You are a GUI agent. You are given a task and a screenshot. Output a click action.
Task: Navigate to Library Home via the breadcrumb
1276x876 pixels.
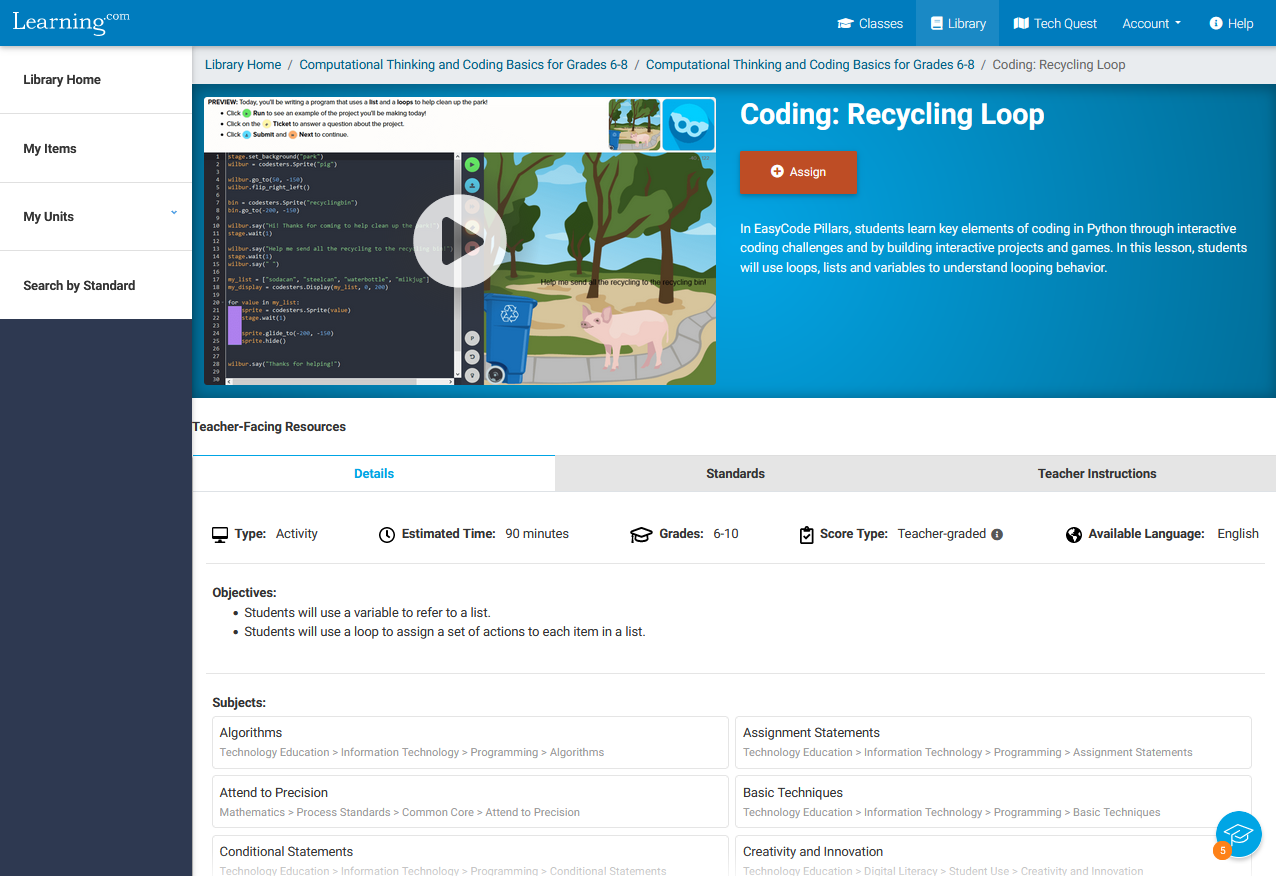242,64
